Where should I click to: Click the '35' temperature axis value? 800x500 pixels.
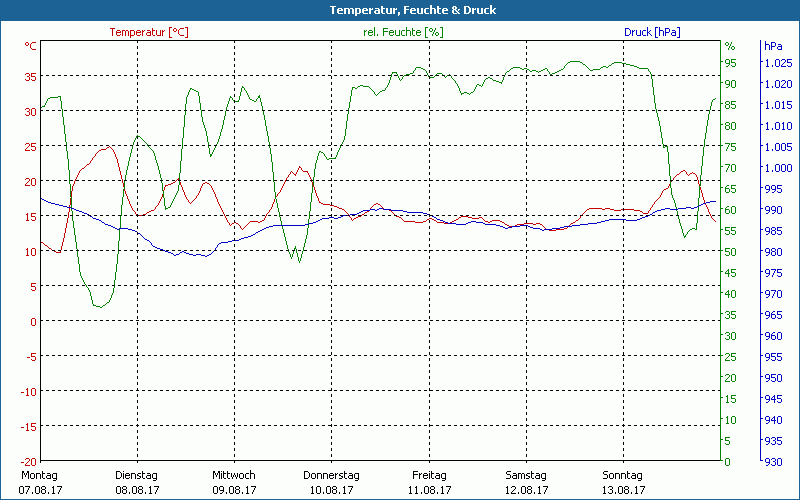pyautogui.click(x=31, y=77)
